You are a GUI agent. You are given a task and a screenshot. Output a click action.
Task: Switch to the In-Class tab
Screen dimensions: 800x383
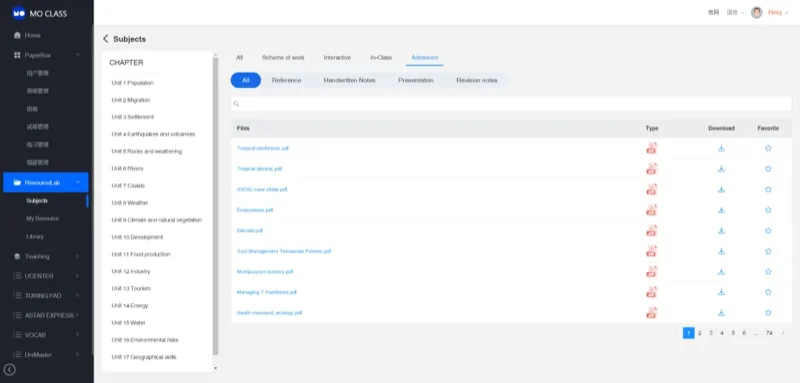[381, 58]
